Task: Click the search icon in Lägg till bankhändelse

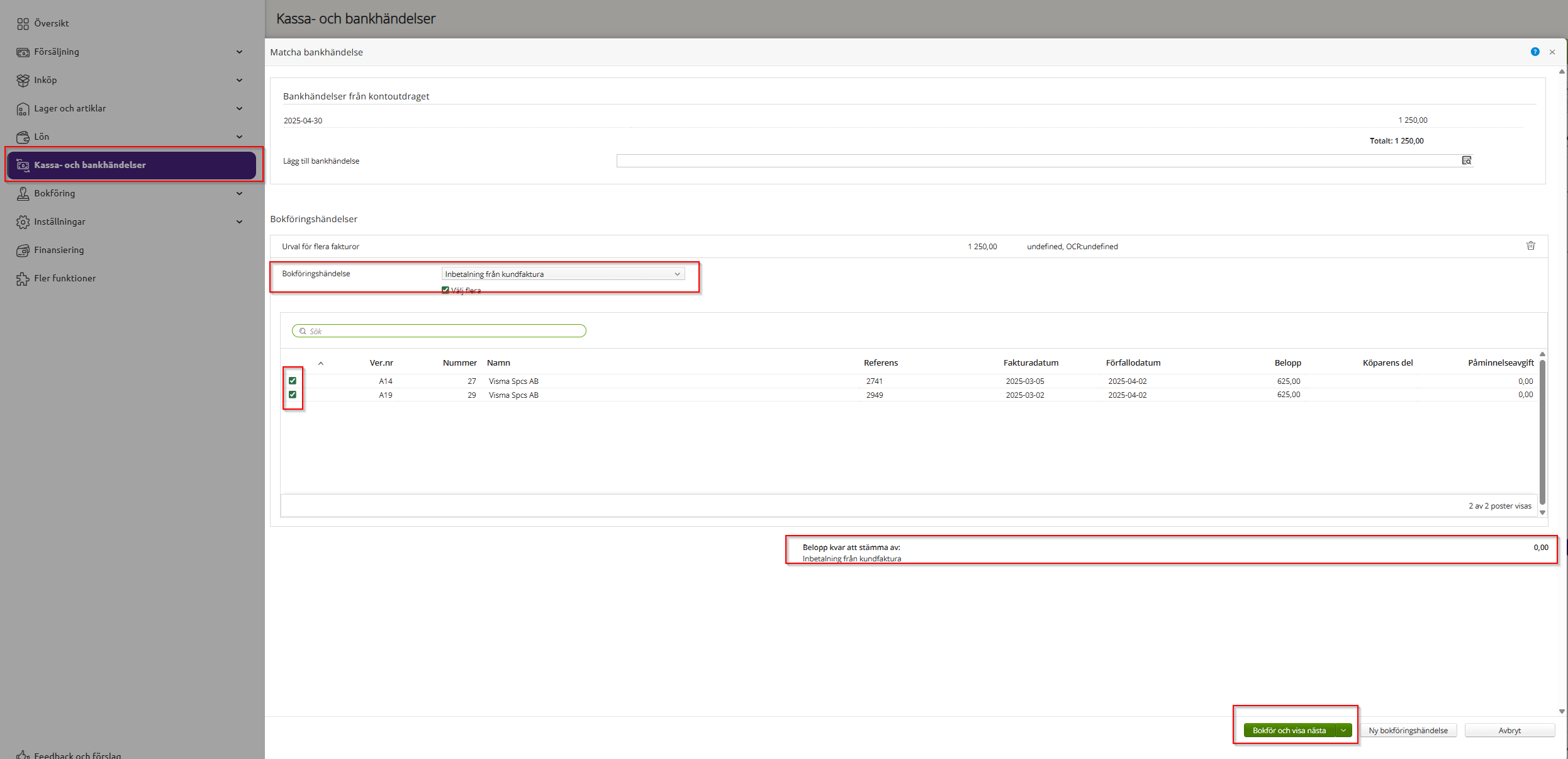Action: tap(1466, 161)
